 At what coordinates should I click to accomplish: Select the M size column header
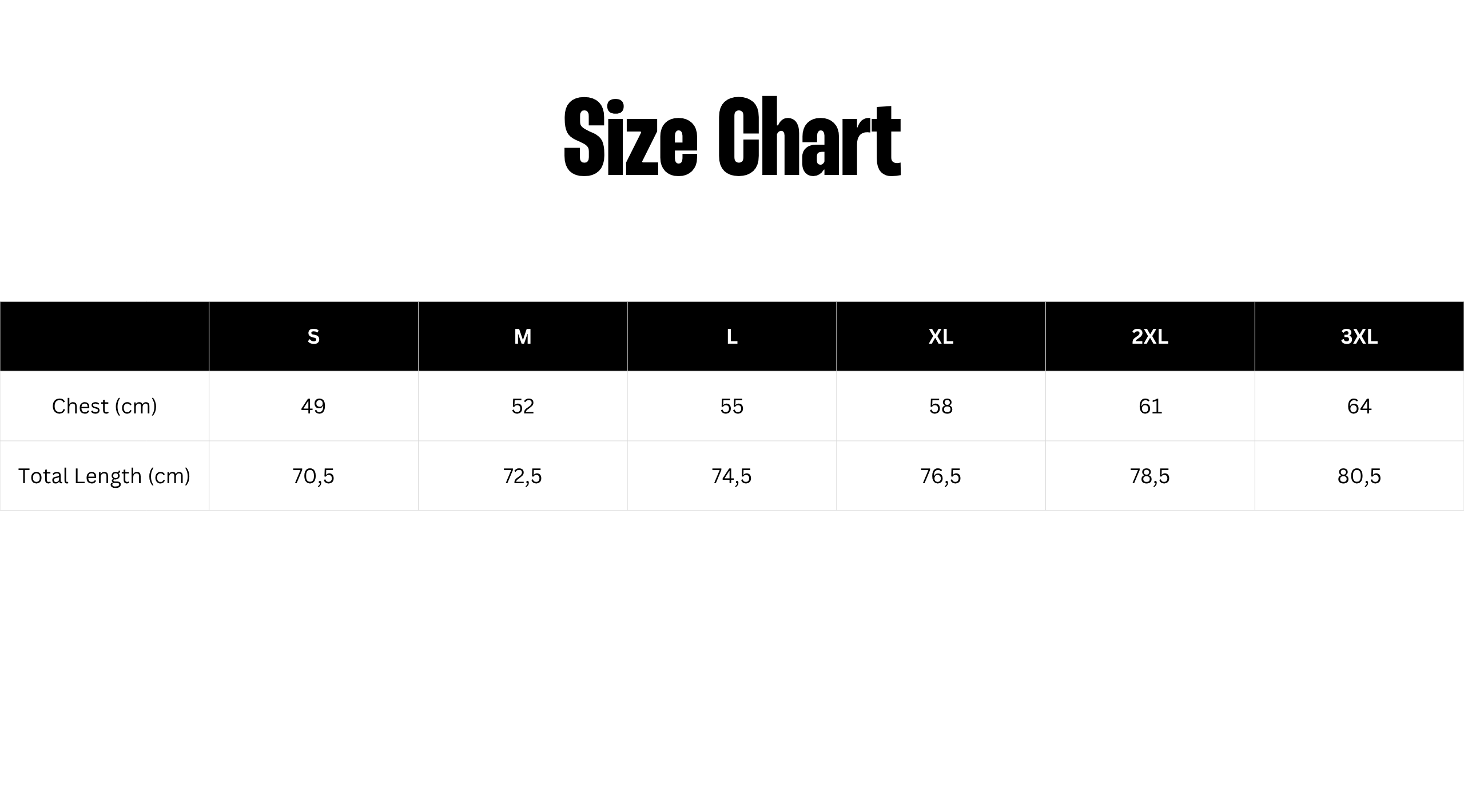pyautogui.click(x=523, y=337)
